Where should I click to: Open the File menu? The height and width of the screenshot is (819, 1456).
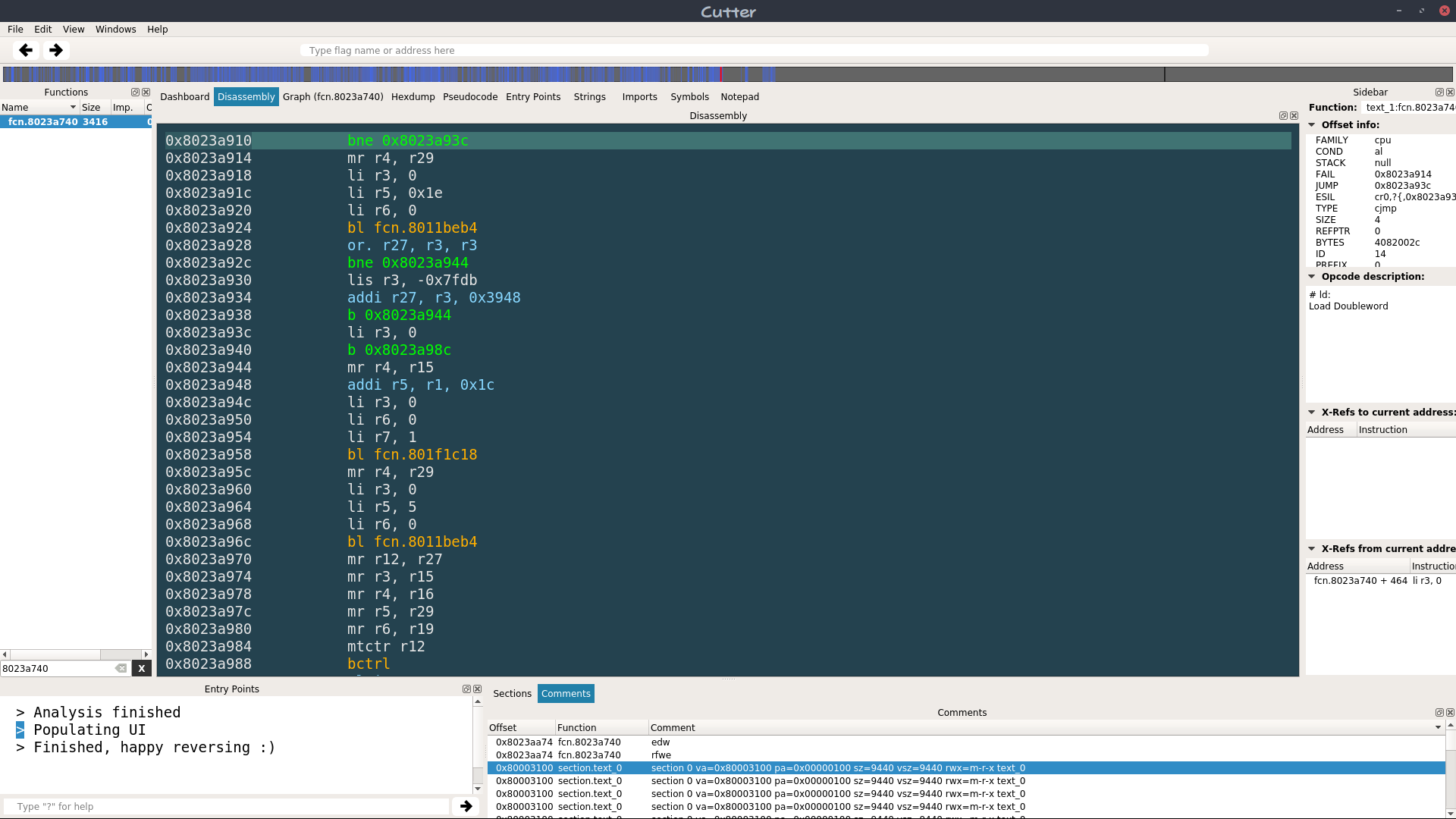pos(15,30)
